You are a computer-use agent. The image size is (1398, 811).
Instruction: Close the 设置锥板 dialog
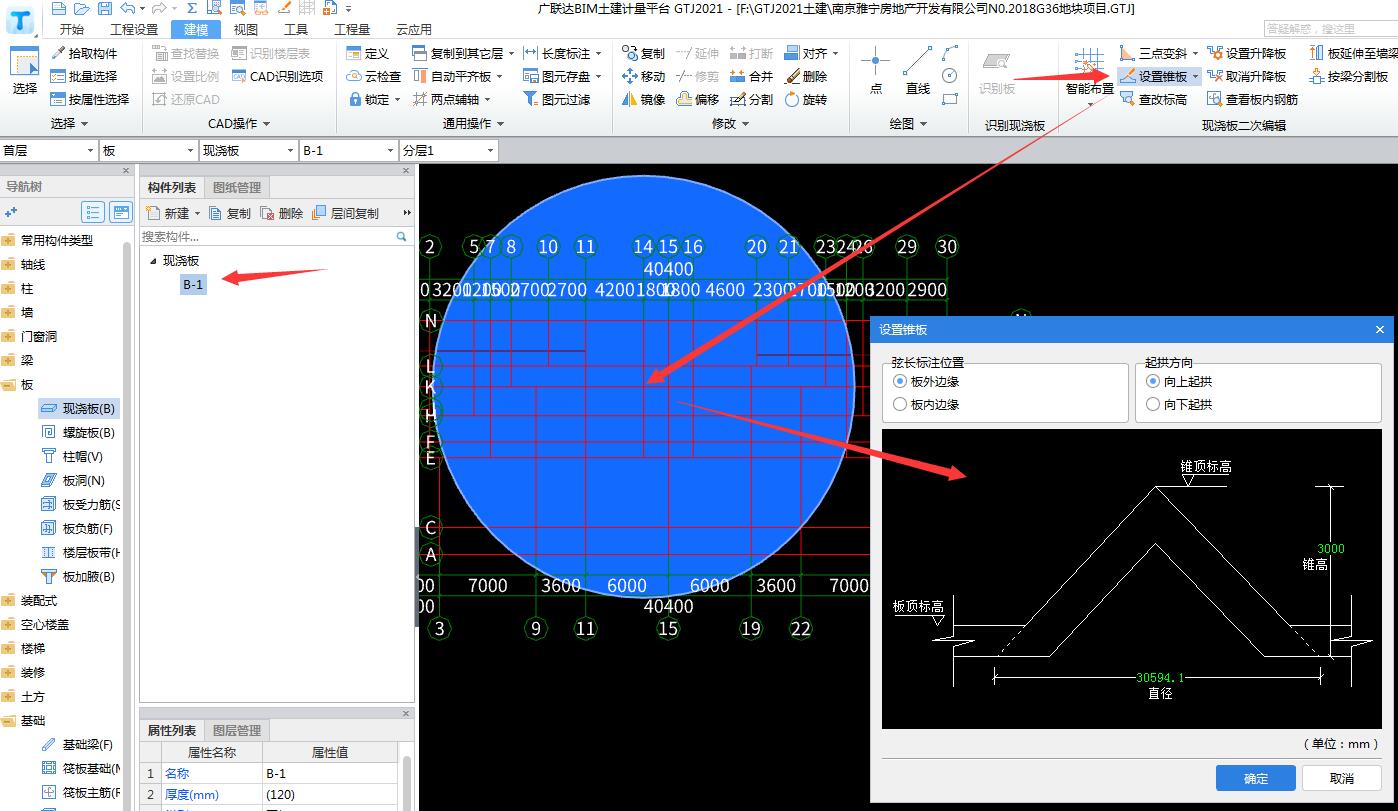(1380, 329)
